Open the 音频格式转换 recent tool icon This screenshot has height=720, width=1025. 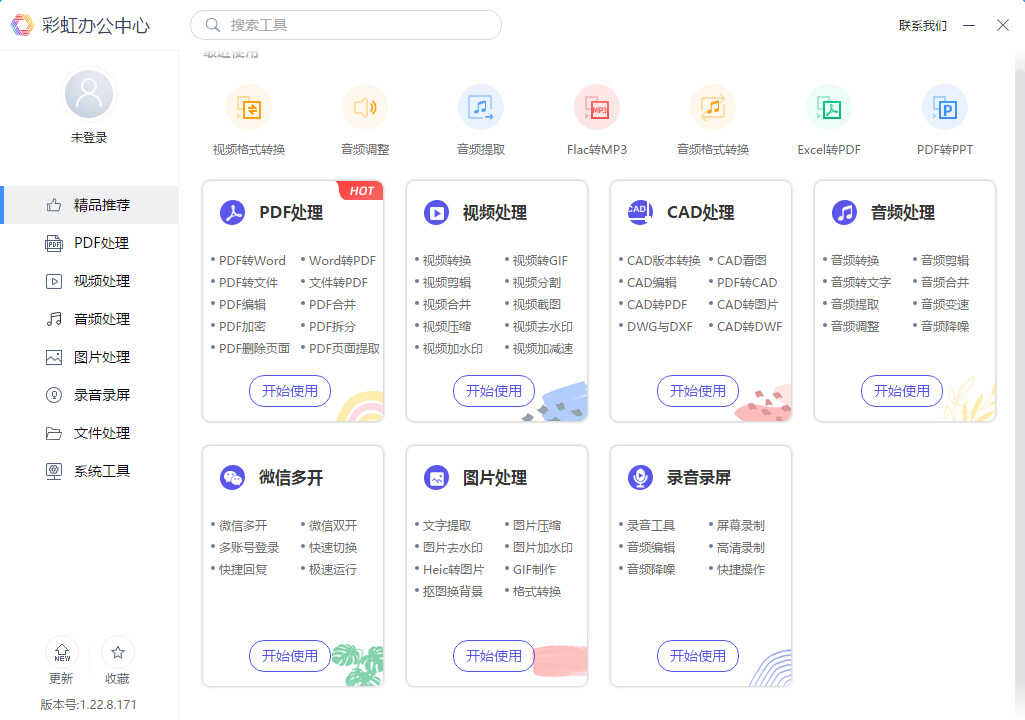(x=713, y=108)
